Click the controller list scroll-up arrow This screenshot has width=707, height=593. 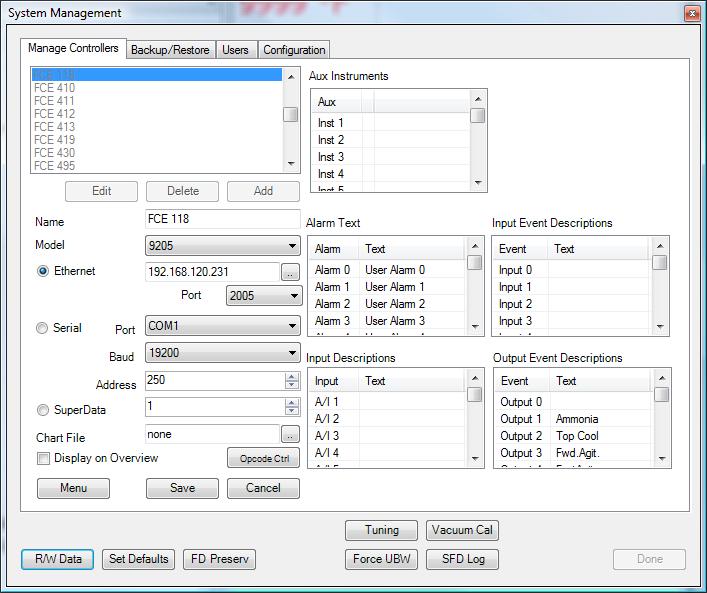click(x=291, y=77)
